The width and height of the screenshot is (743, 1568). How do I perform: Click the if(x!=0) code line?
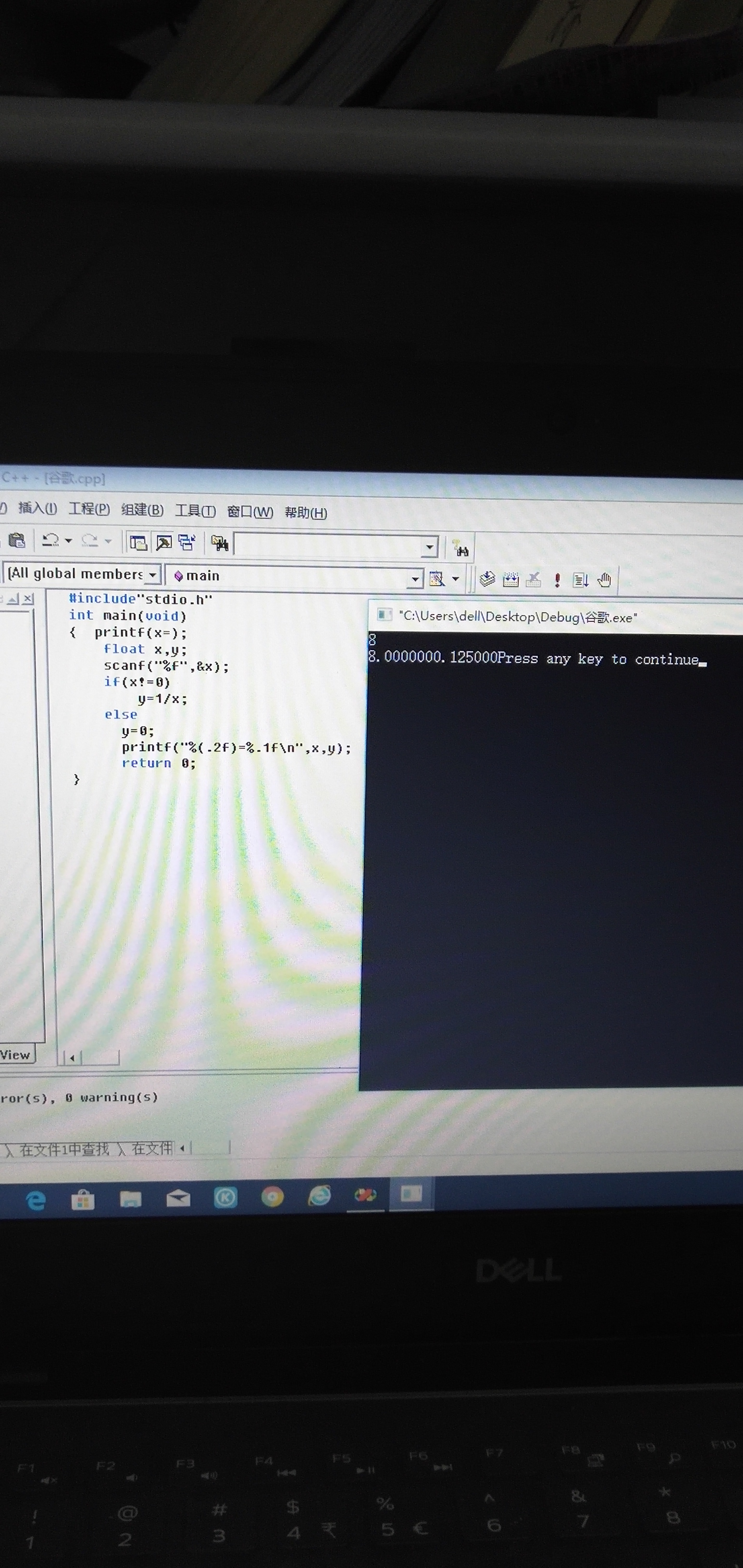(x=137, y=682)
